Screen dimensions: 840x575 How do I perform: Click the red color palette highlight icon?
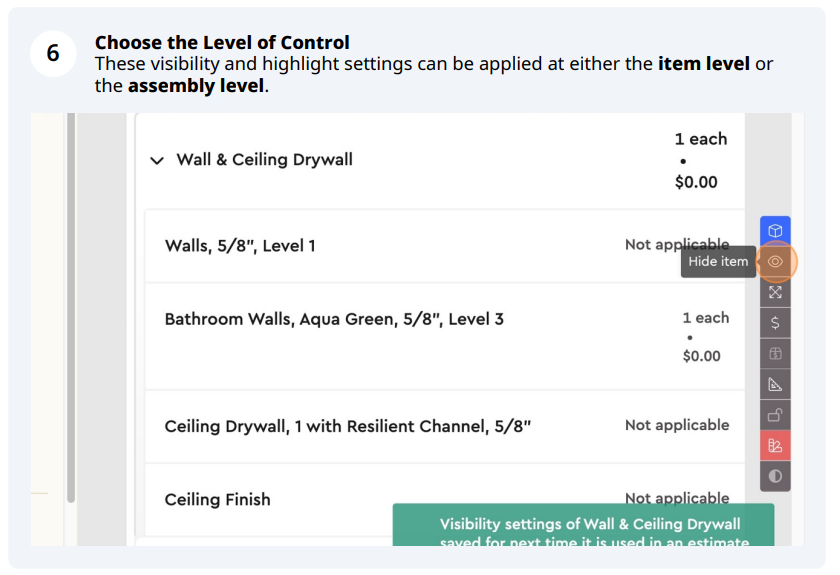click(x=775, y=445)
